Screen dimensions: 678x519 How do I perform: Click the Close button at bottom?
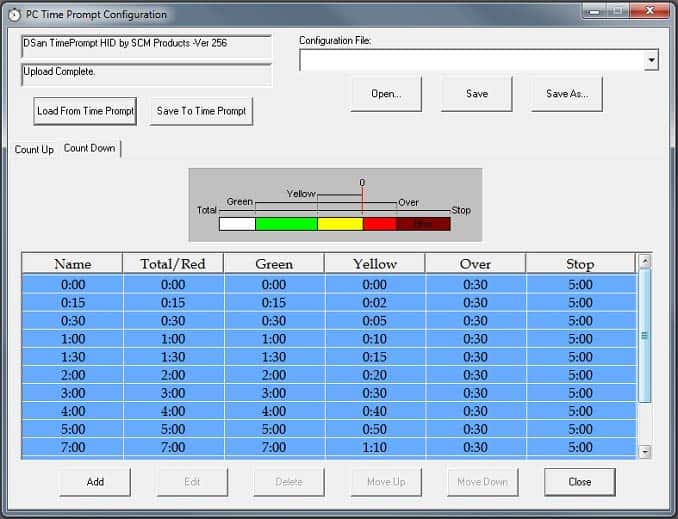[580, 482]
